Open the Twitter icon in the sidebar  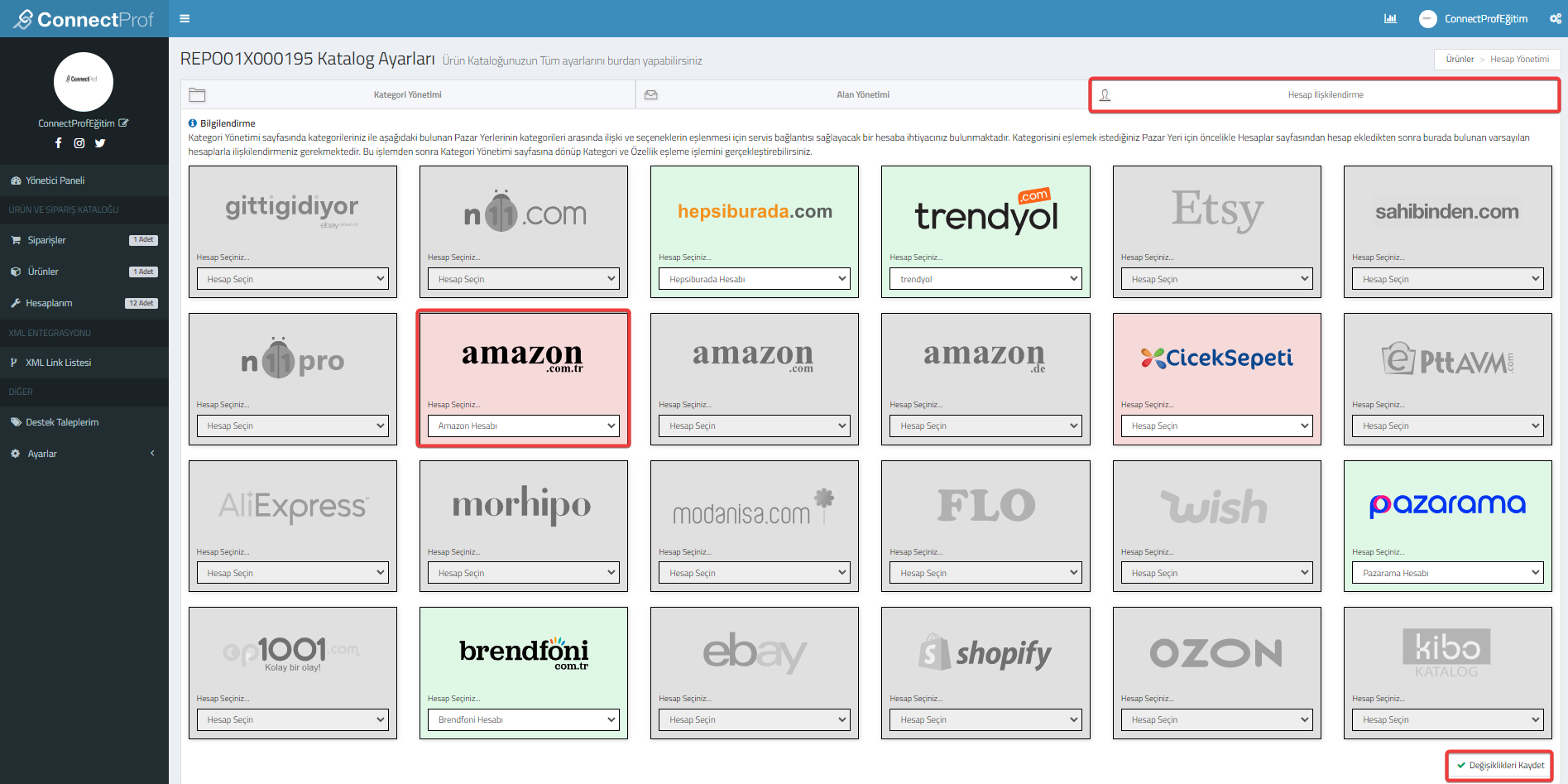100,142
